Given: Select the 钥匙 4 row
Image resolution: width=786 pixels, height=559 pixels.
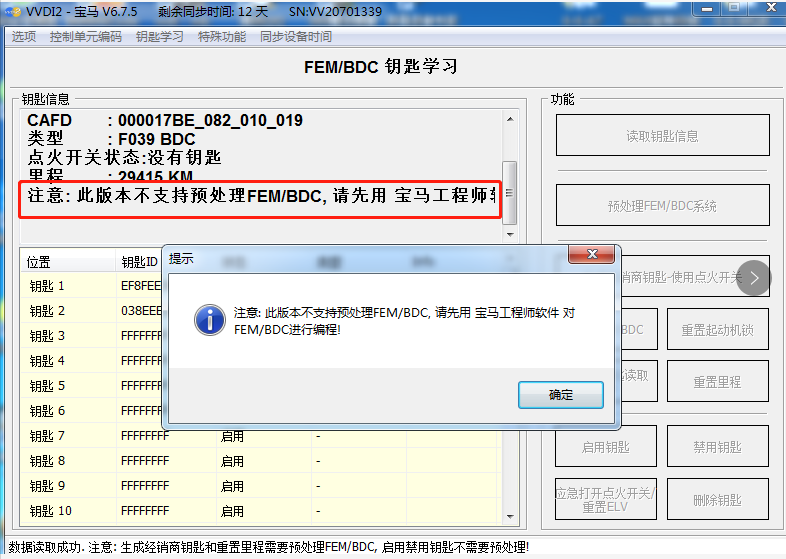Looking at the screenshot, I should 93,361.
